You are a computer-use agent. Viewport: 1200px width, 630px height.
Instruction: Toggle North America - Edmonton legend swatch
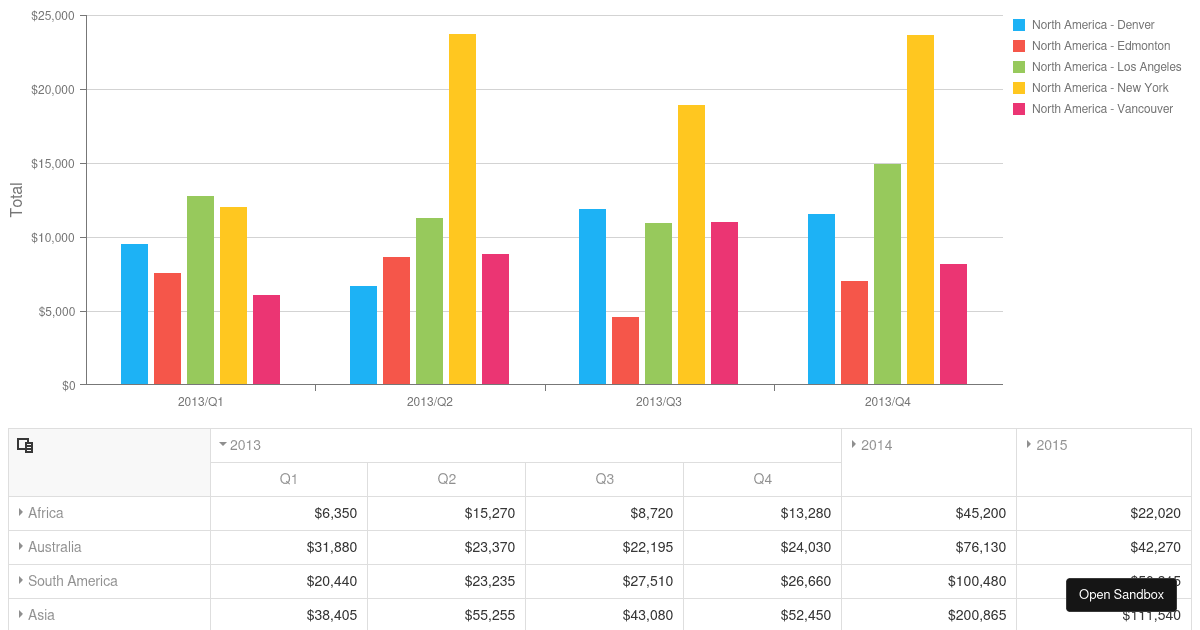(x=1019, y=46)
